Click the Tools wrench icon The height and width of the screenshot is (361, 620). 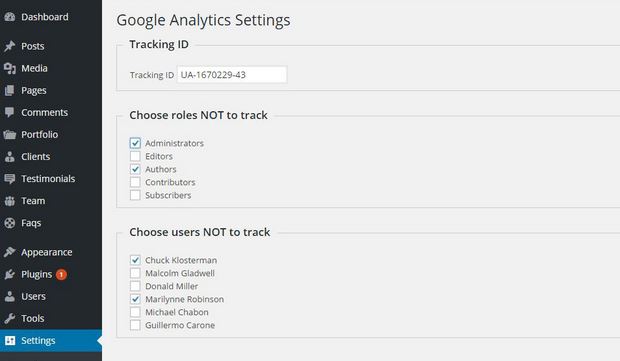[9, 318]
